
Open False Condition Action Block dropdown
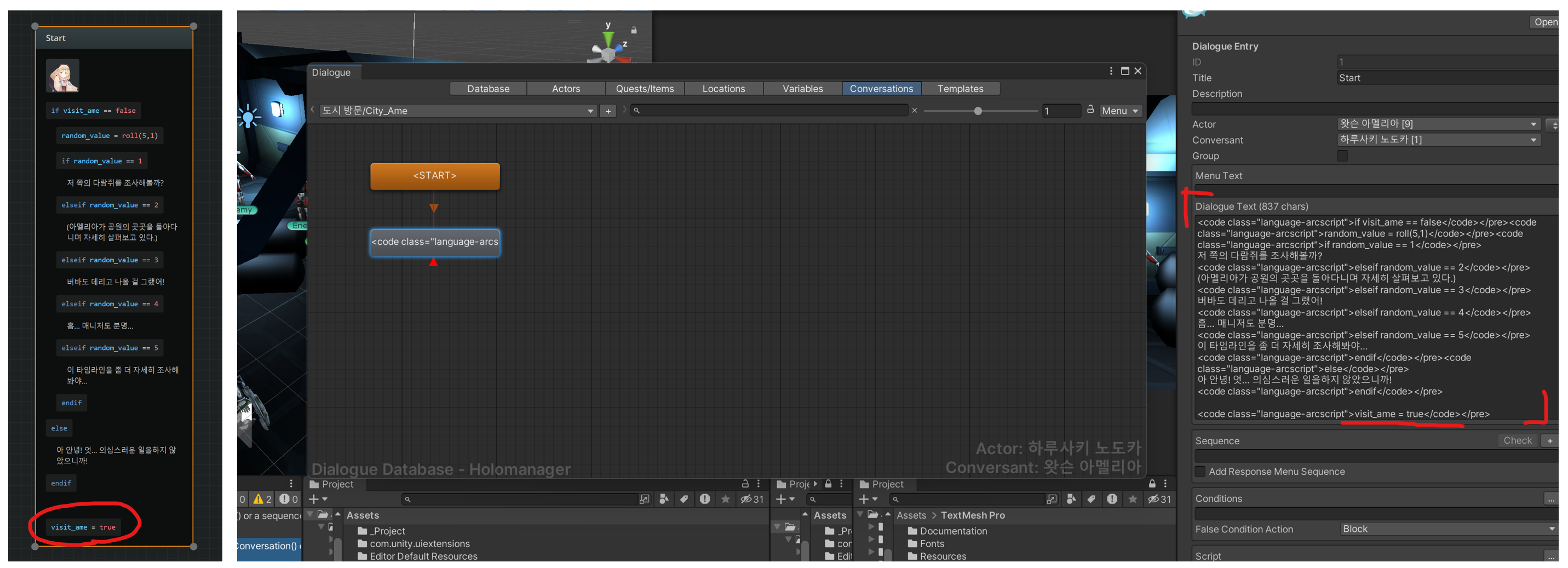click(x=1449, y=530)
